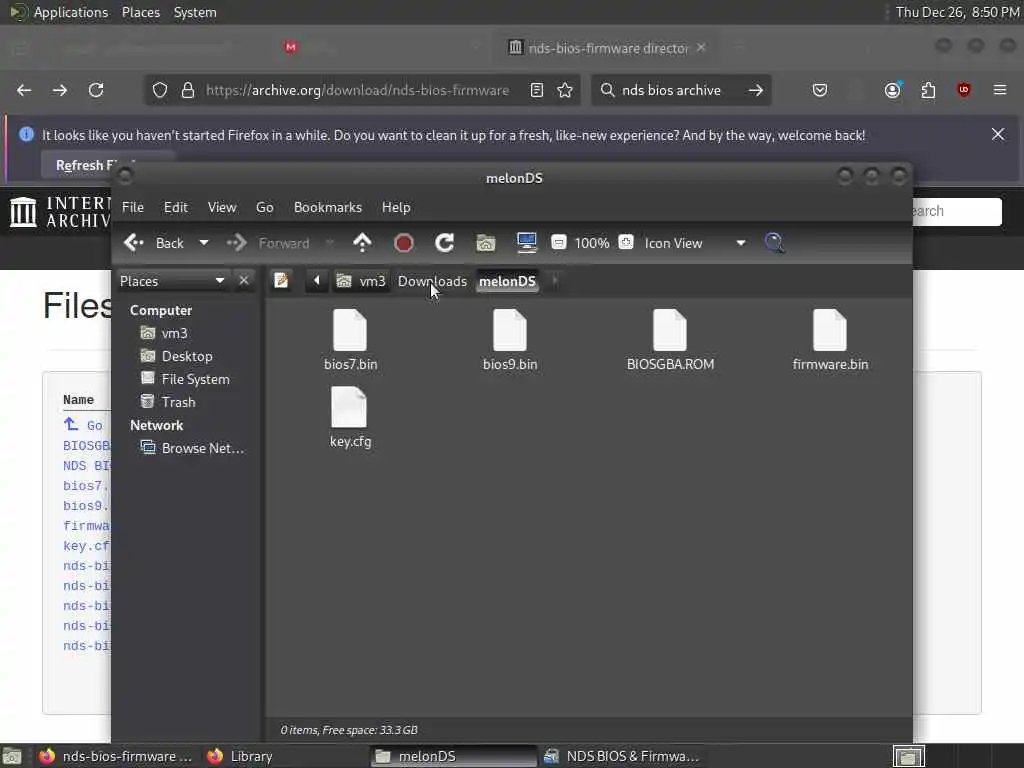Open the Back history dropdown arrow
This screenshot has height=768, width=1024.
pyautogui.click(x=204, y=243)
